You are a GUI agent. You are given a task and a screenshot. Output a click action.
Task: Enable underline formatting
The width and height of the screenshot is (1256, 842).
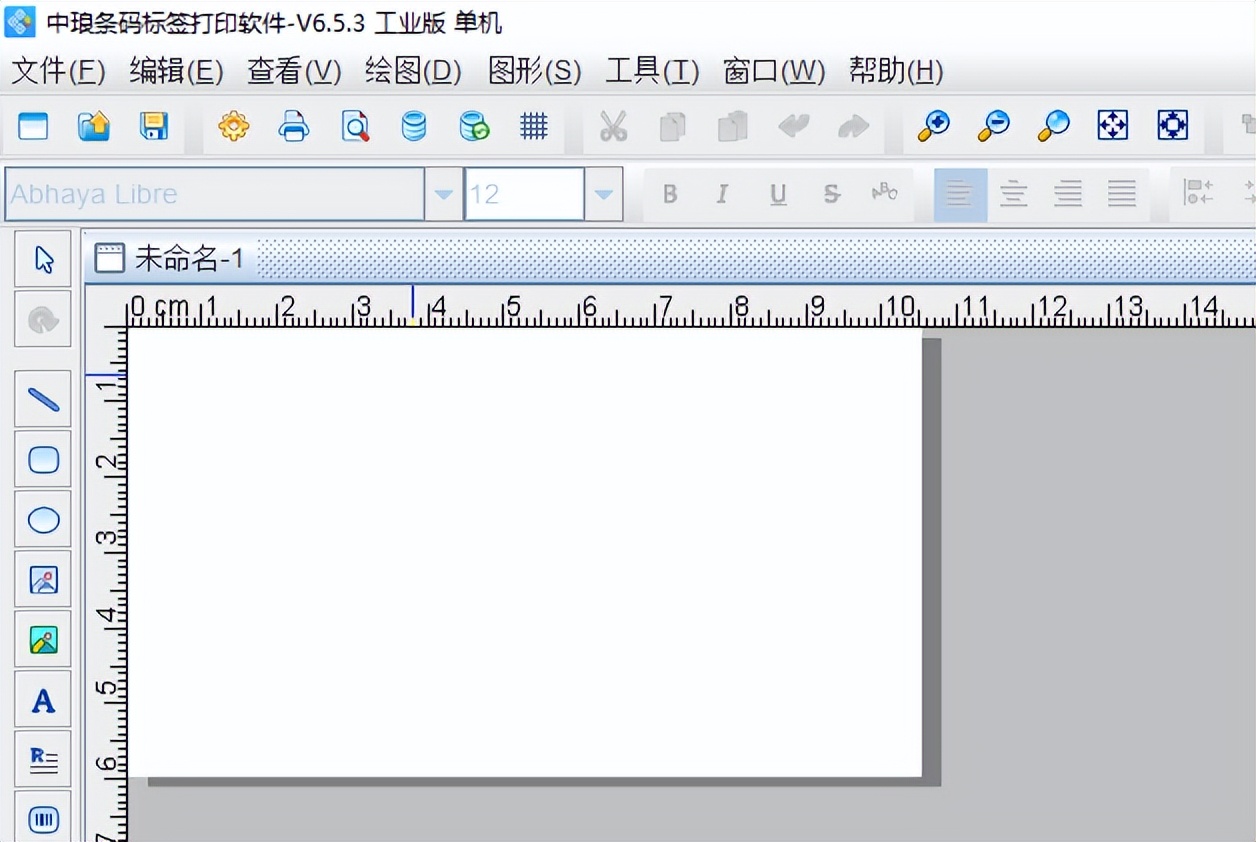(x=777, y=194)
